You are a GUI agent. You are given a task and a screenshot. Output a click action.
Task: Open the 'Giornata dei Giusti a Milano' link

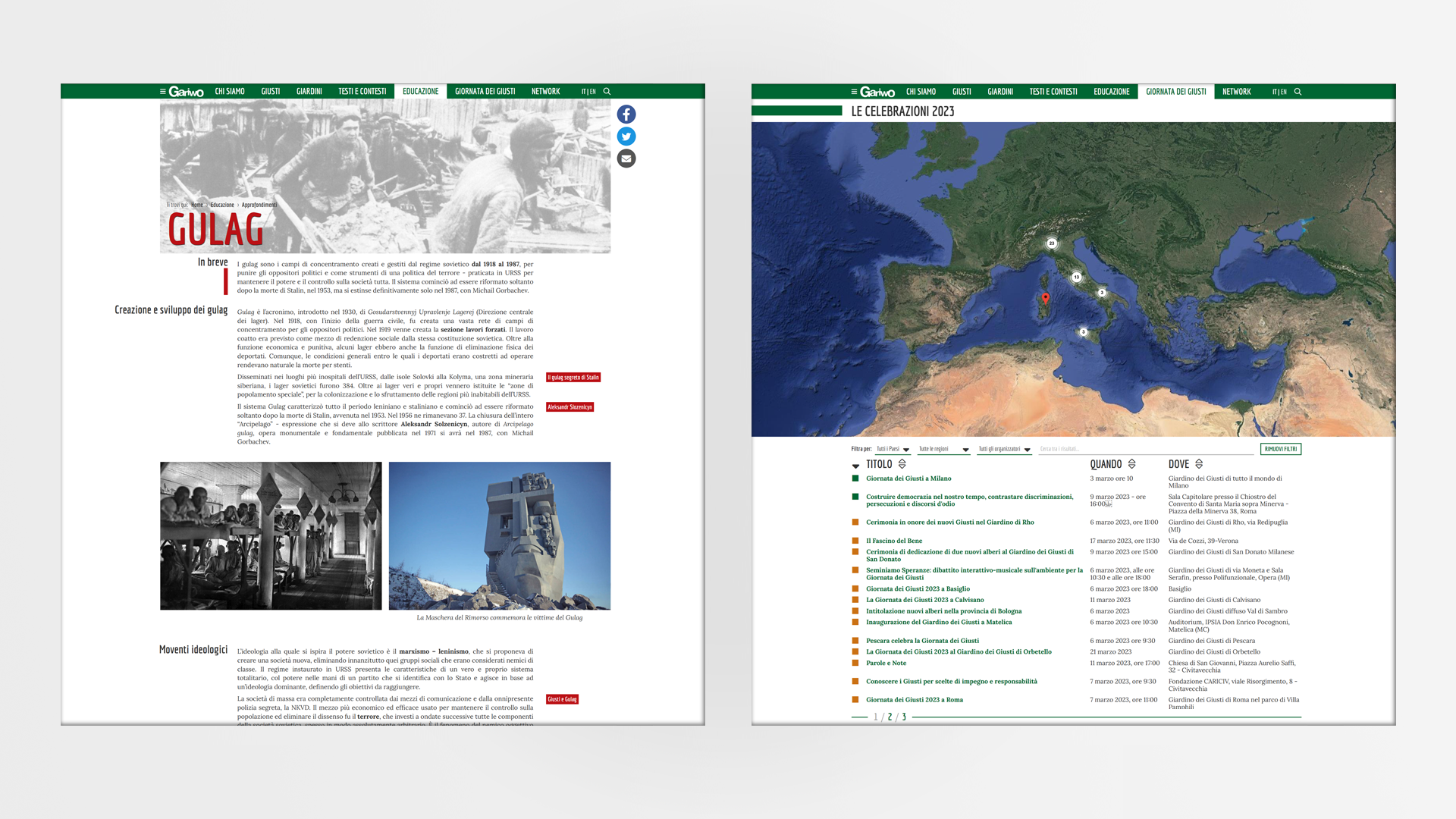tap(908, 479)
